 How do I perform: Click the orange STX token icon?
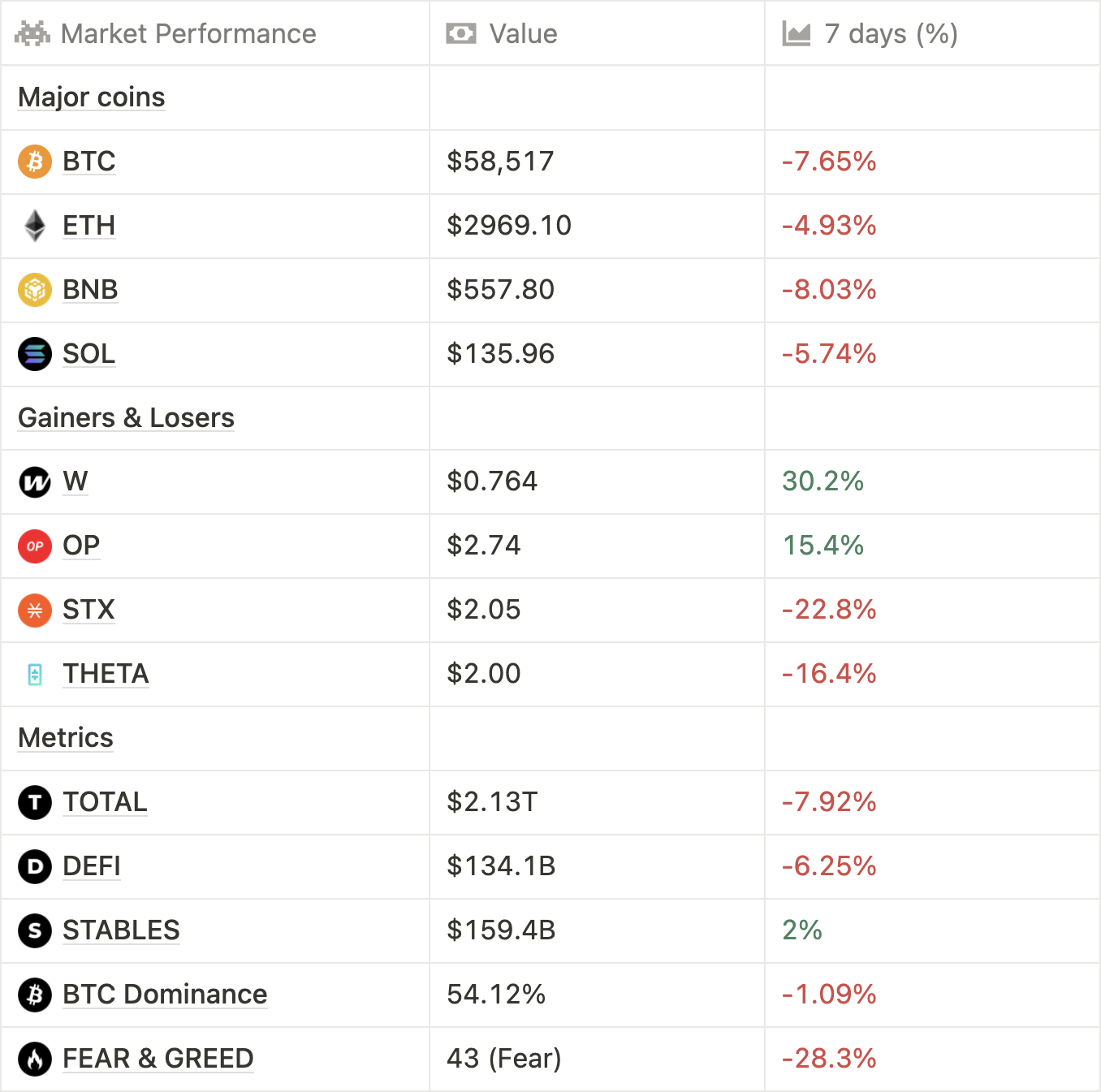[35, 610]
